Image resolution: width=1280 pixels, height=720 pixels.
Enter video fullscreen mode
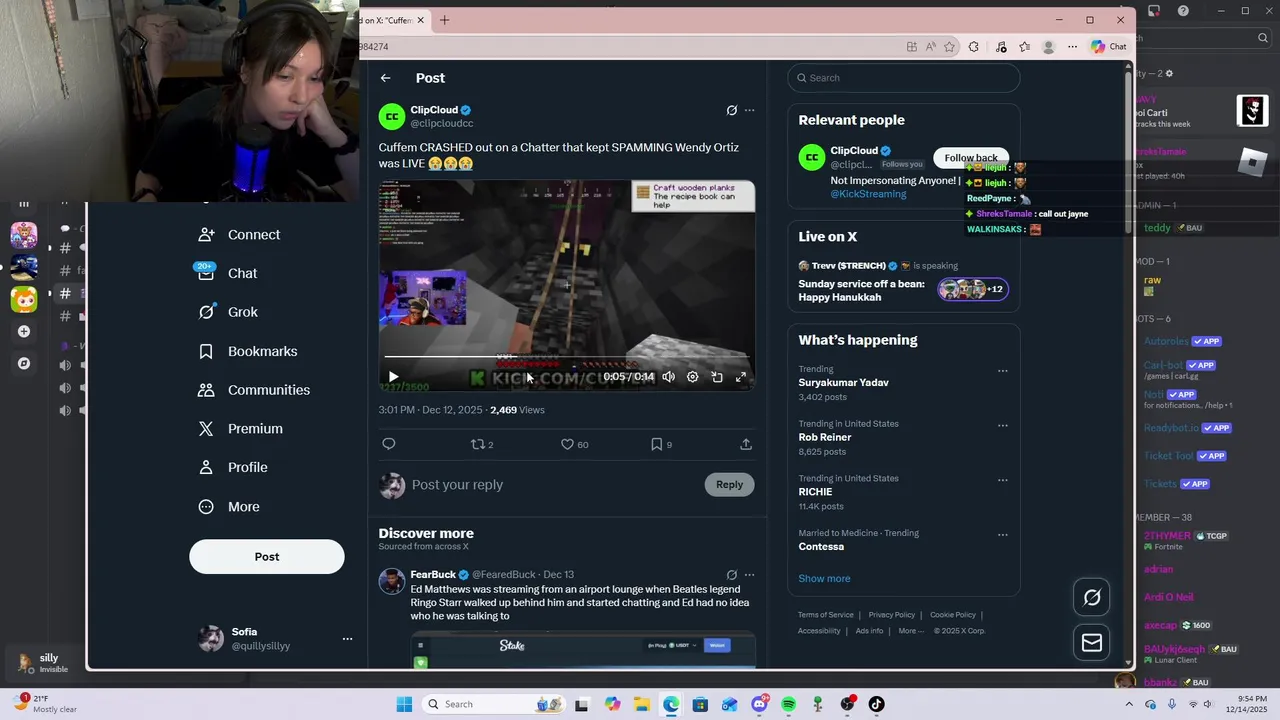point(741,377)
